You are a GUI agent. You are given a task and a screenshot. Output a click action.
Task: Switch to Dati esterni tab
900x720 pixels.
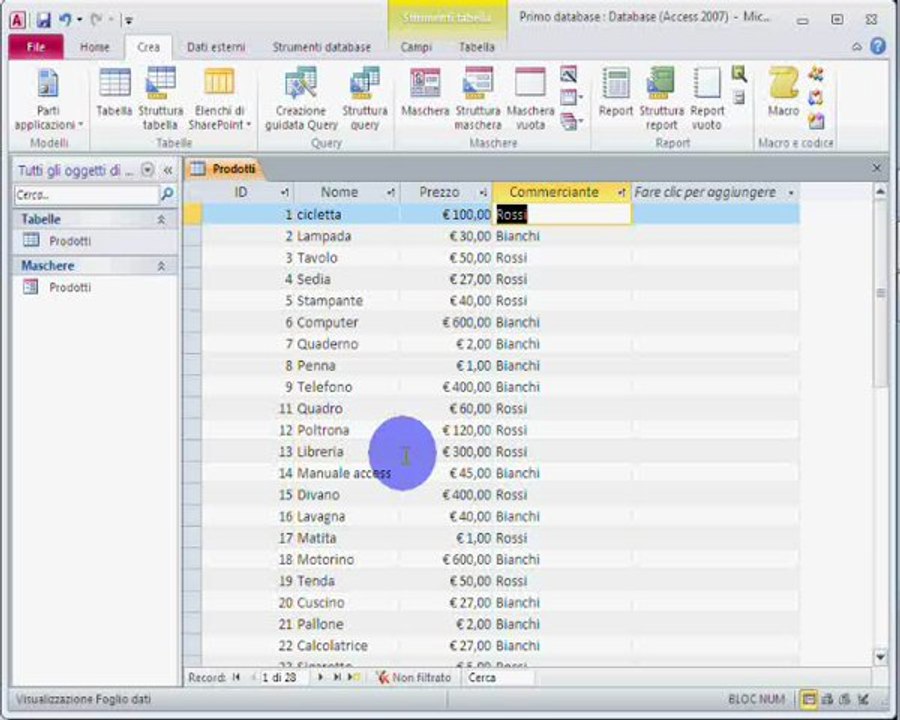pyautogui.click(x=216, y=47)
